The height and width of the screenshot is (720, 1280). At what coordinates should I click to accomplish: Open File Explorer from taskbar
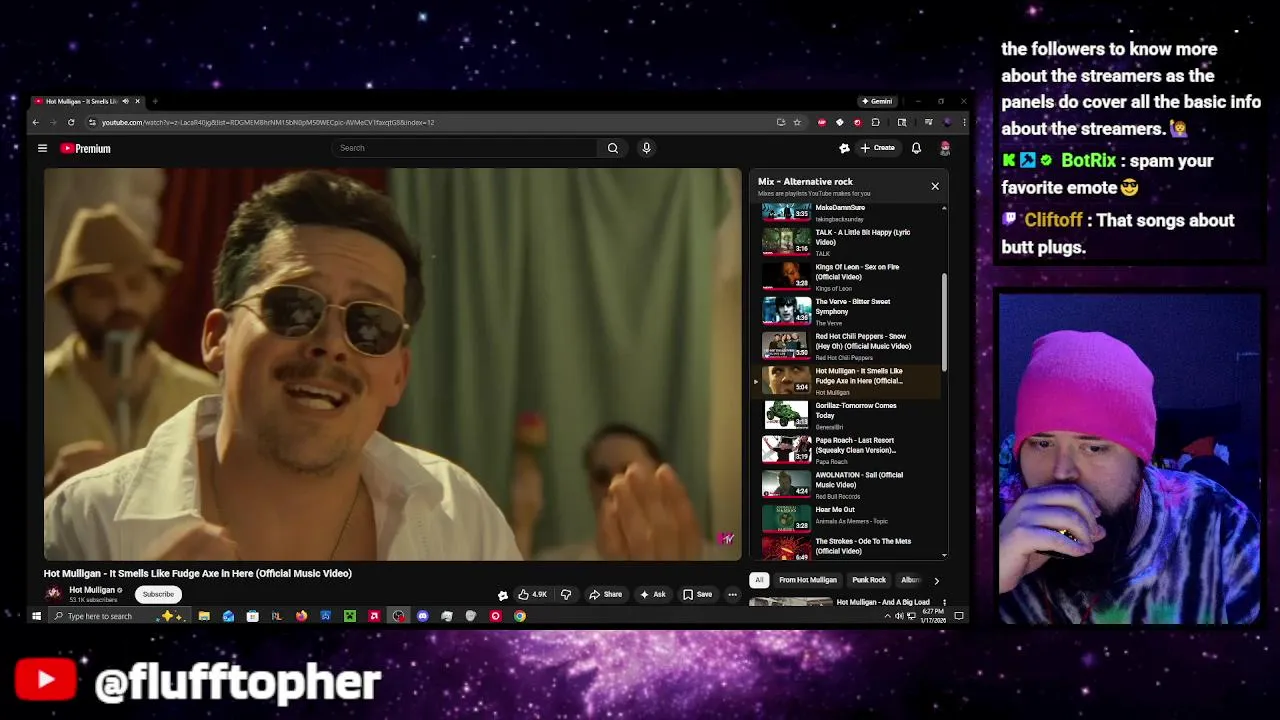point(204,616)
